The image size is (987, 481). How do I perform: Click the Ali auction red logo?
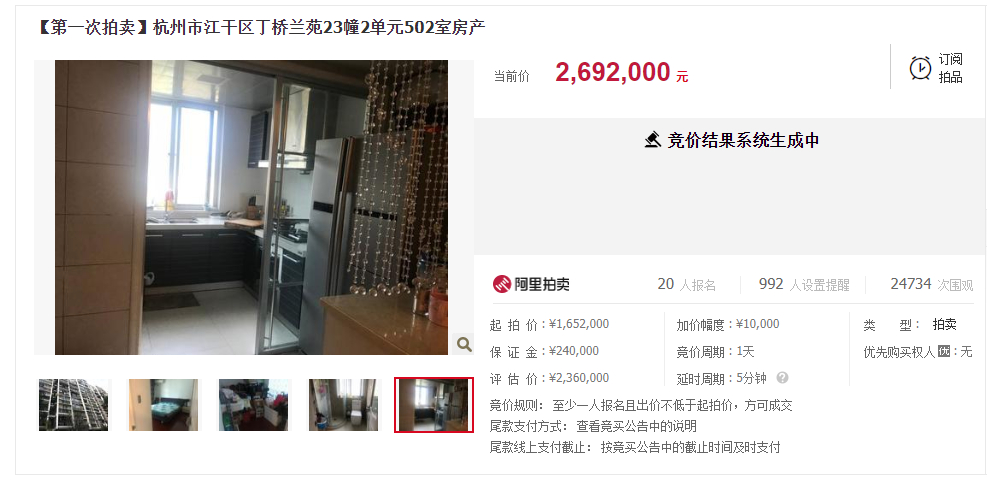point(502,285)
